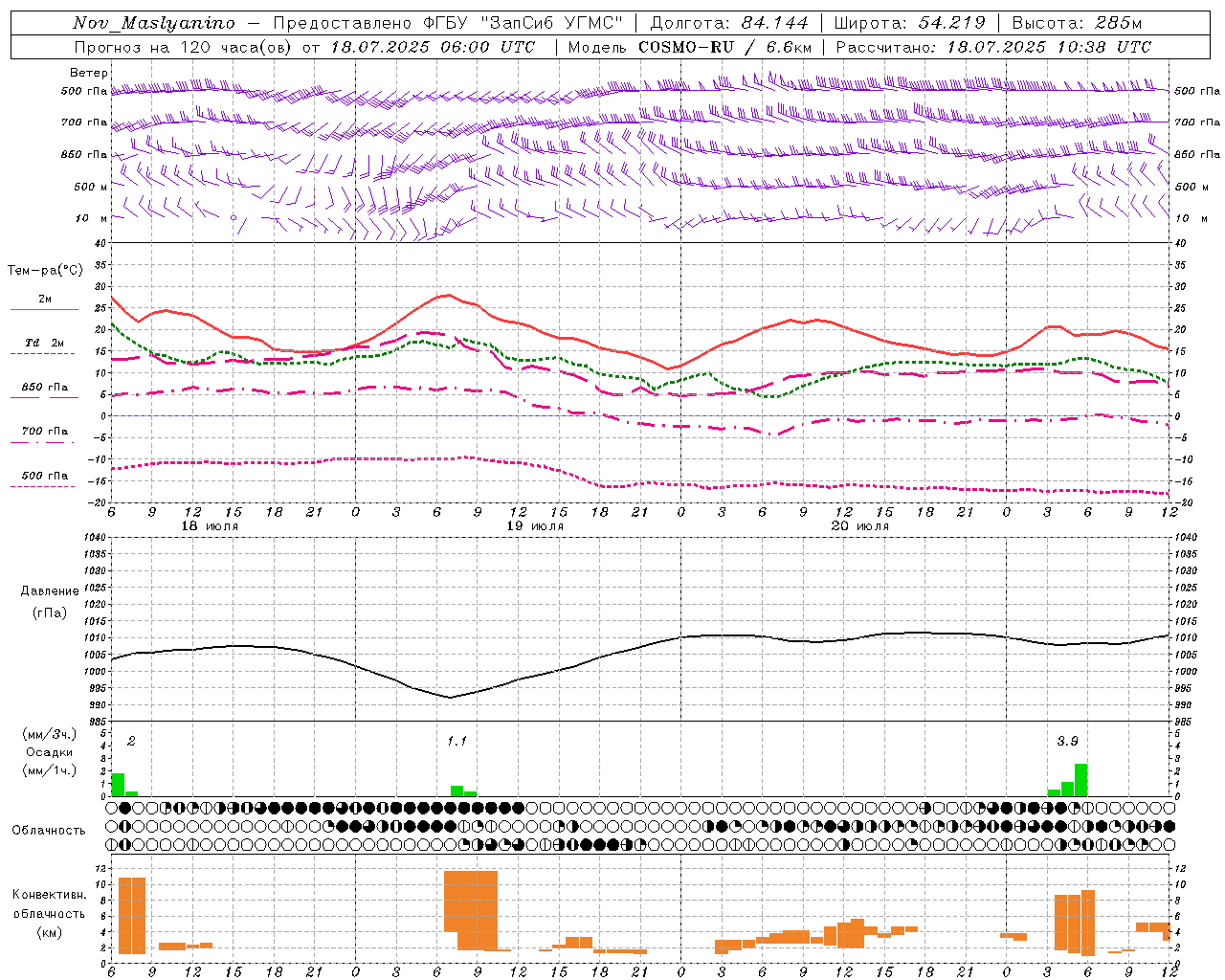Click the green dashed 'Td 2м' legend line
Viewport: 1225px width, 980px height.
[42, 353]
